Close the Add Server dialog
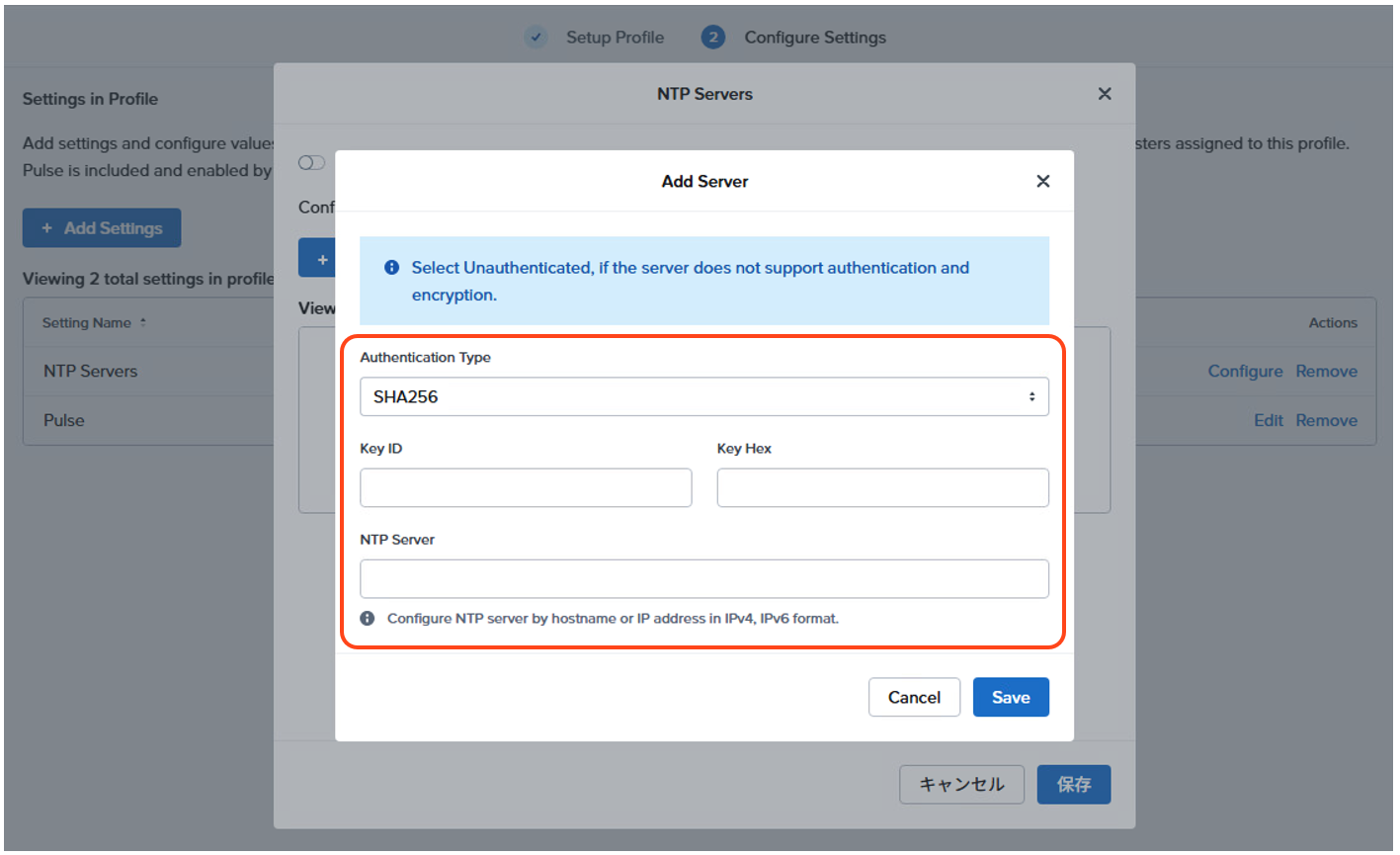The width and height of the screenshot is (1400, 855). click(1042, 181)
